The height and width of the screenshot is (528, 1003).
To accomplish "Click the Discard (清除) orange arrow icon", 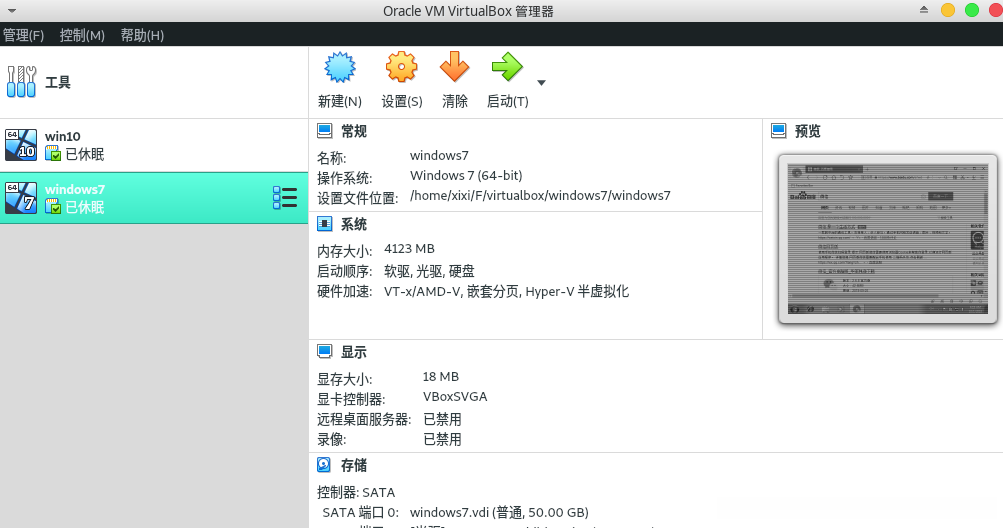I will click(455, 67).
